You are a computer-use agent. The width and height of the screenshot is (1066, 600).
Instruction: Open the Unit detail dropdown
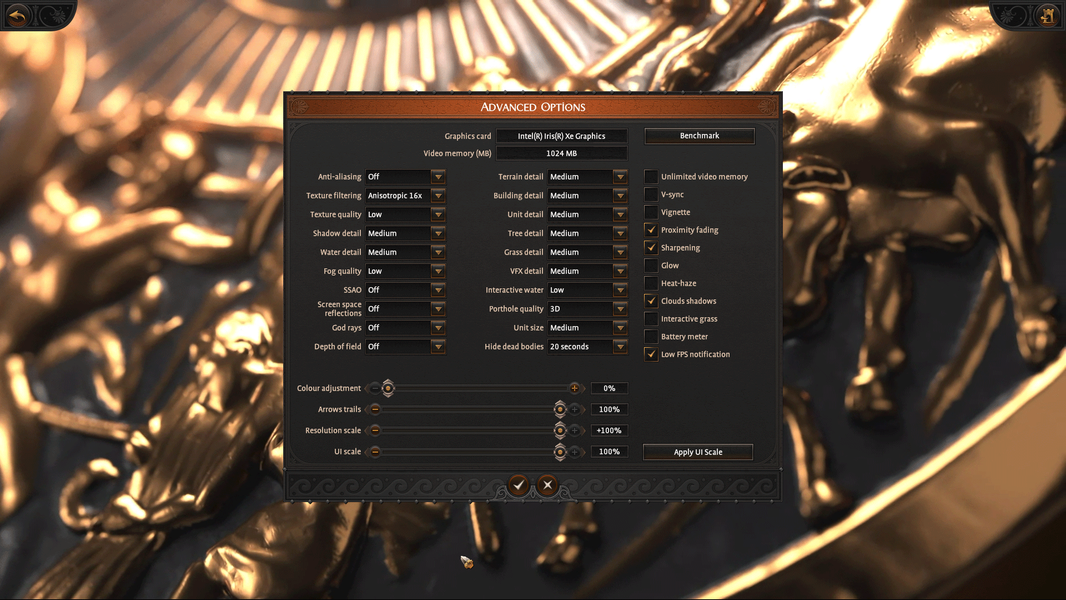[587, 214]
